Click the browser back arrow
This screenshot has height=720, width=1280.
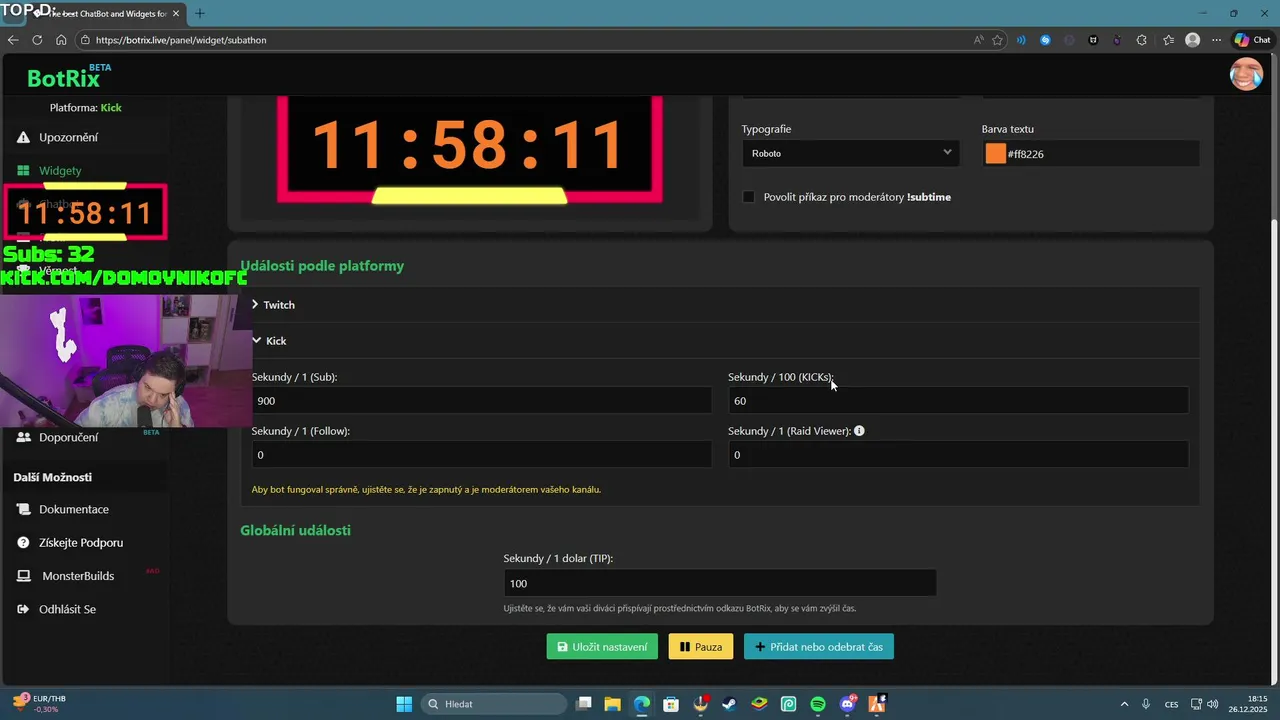pos(13,40)
